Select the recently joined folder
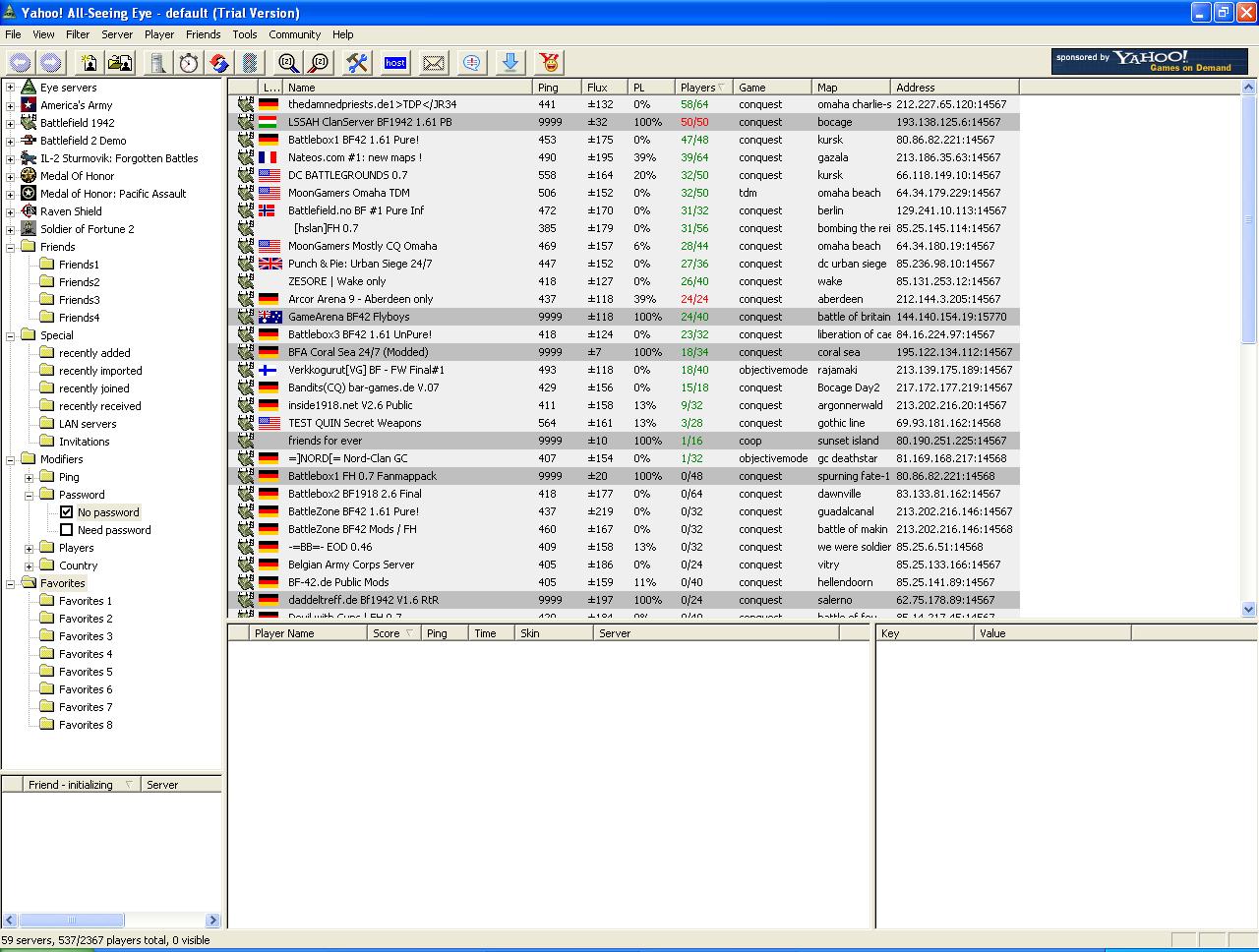 click(x=93, y=388)
